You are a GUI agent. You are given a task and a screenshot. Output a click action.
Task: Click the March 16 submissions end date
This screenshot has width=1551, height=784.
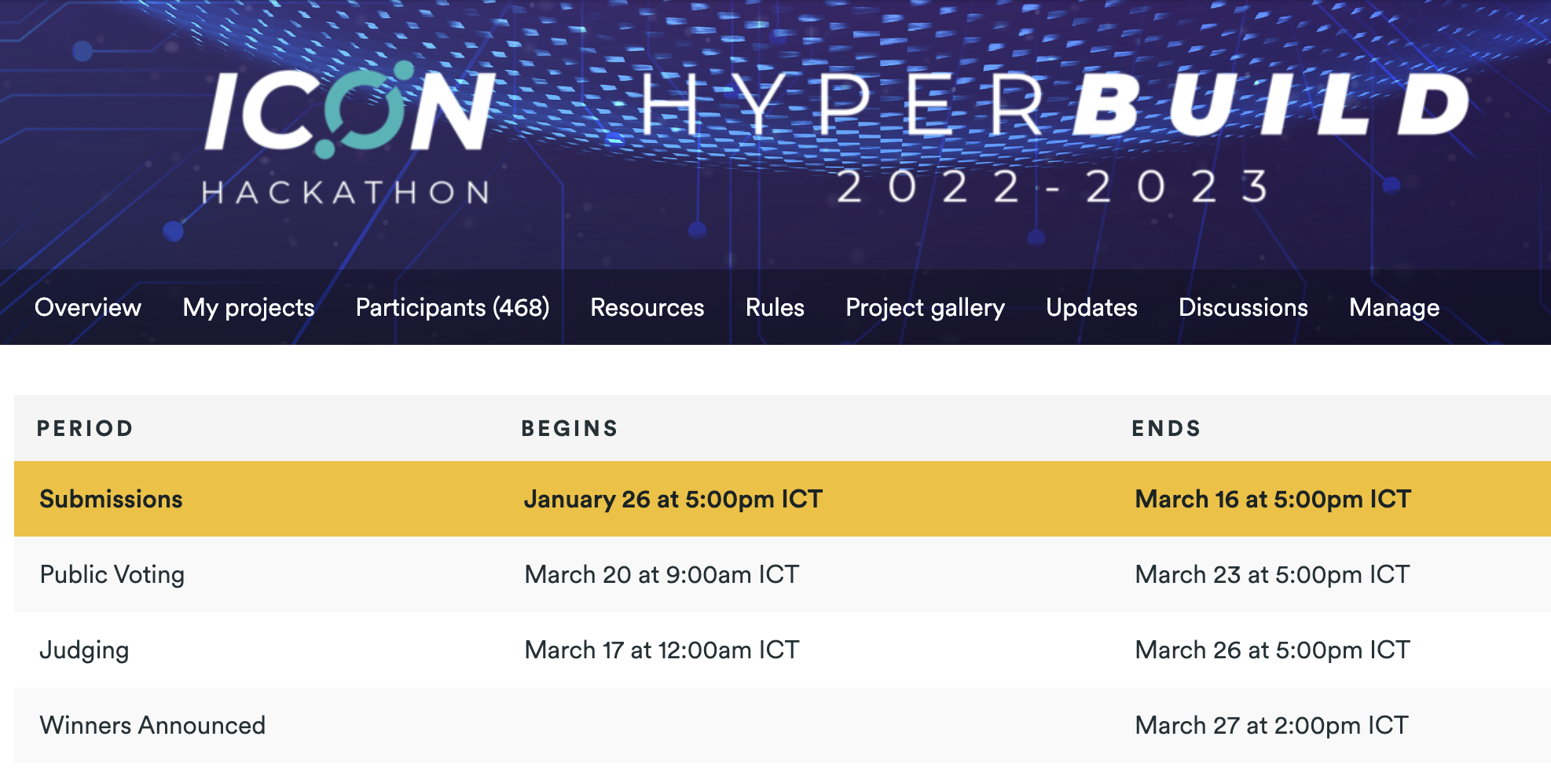[1273, 499]
